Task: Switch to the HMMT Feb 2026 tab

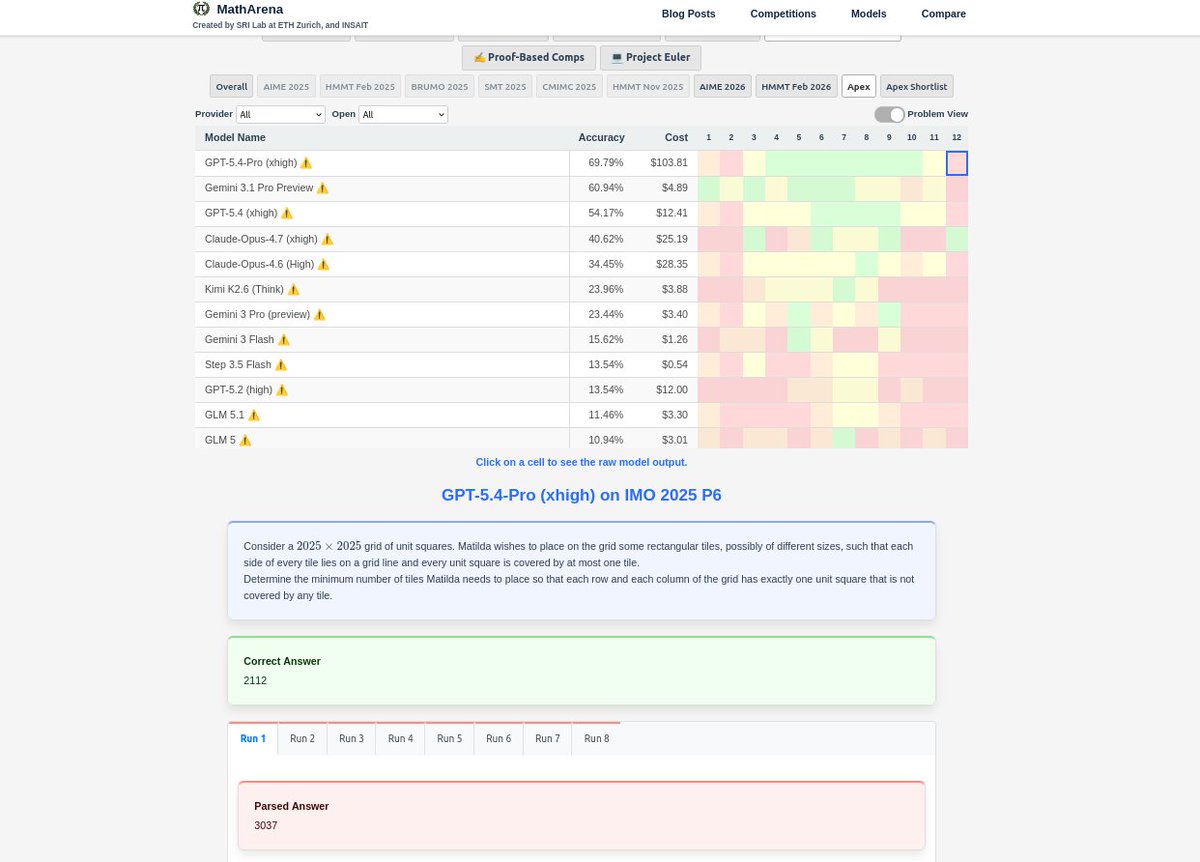Action: (x=796, y=87)
